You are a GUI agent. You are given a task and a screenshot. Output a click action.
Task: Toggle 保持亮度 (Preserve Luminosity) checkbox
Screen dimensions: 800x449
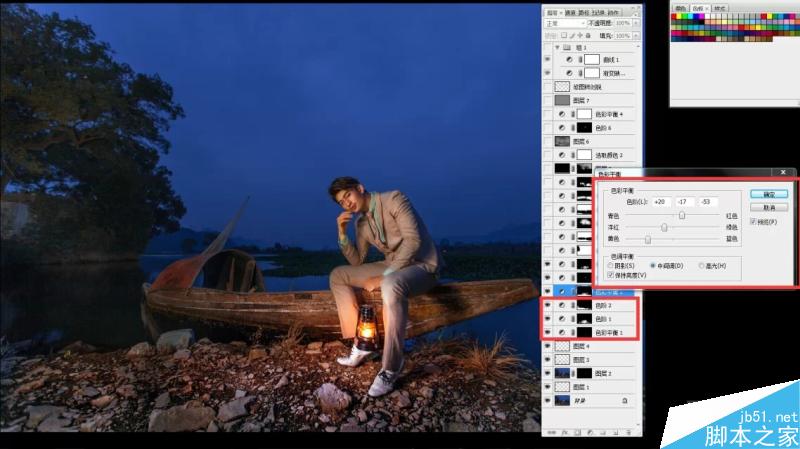pos(611,275)
